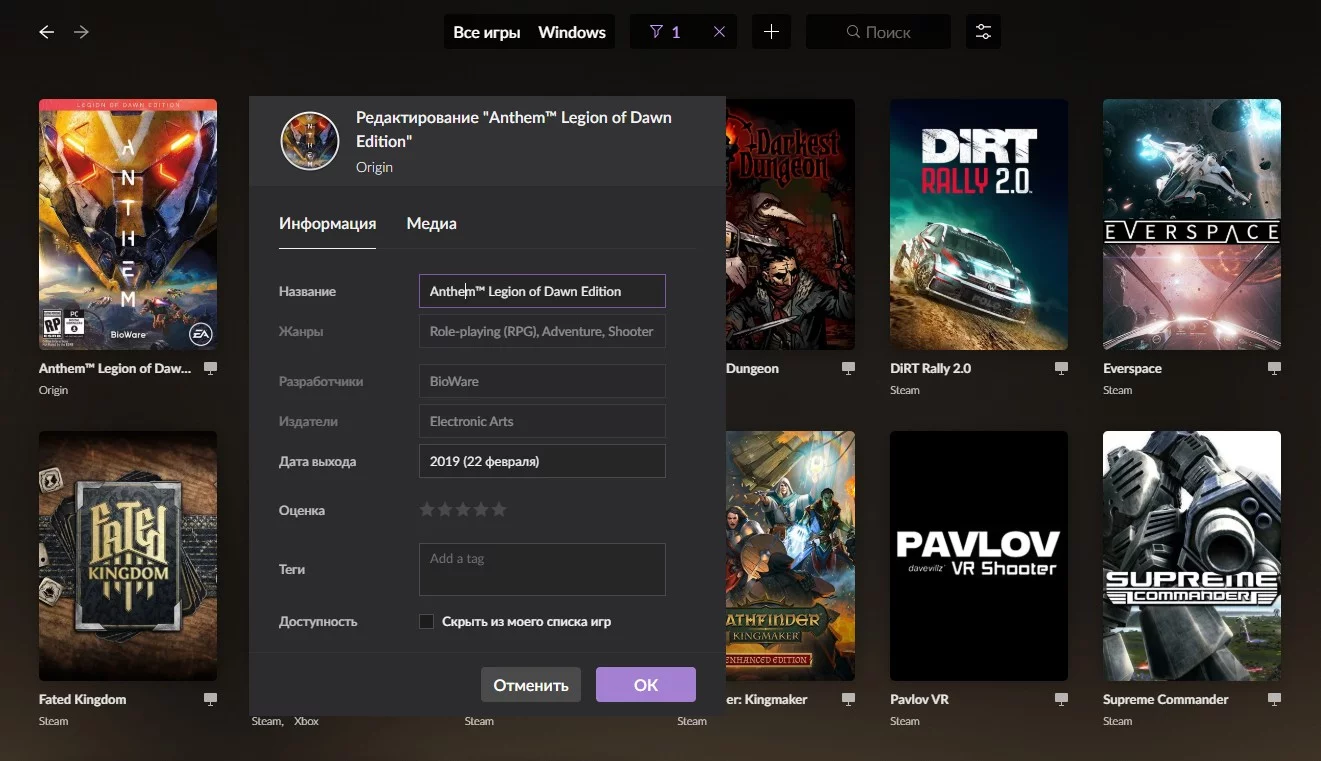Image resolution: width=1321 pixels, height=761 pixels.
Task: Click the Everspace title text
Action: [1132, 368]
